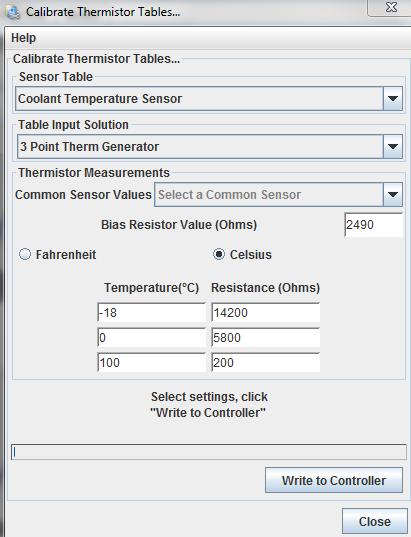
Task: Click the 200 resistance field
Action: 266,362
